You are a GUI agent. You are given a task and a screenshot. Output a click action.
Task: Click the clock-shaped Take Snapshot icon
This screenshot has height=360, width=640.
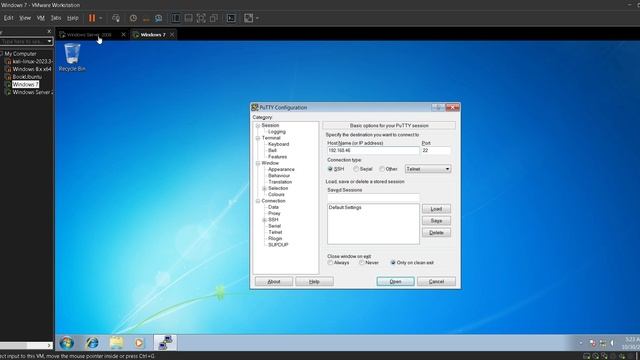[133, 18]
